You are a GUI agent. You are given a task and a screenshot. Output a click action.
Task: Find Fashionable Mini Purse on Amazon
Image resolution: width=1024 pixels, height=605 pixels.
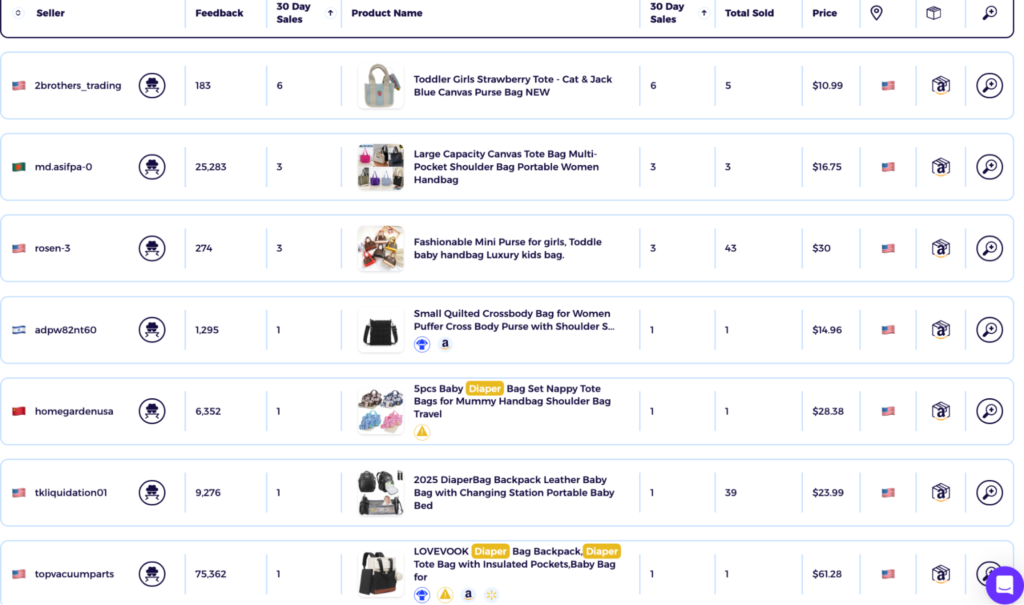(x=940, y=248)
